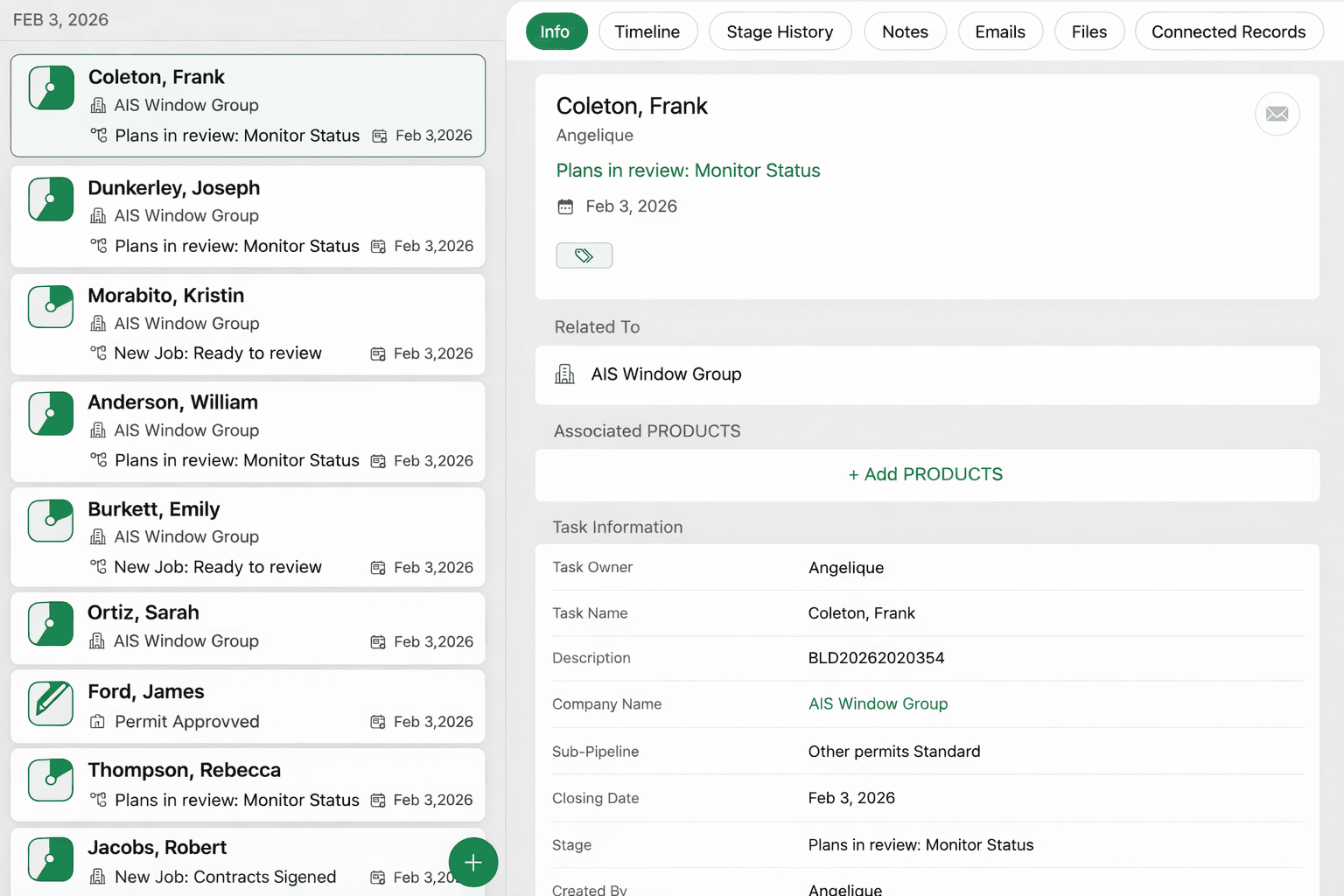
Task: Open the Stage History tab
Action: click(779, 31)
